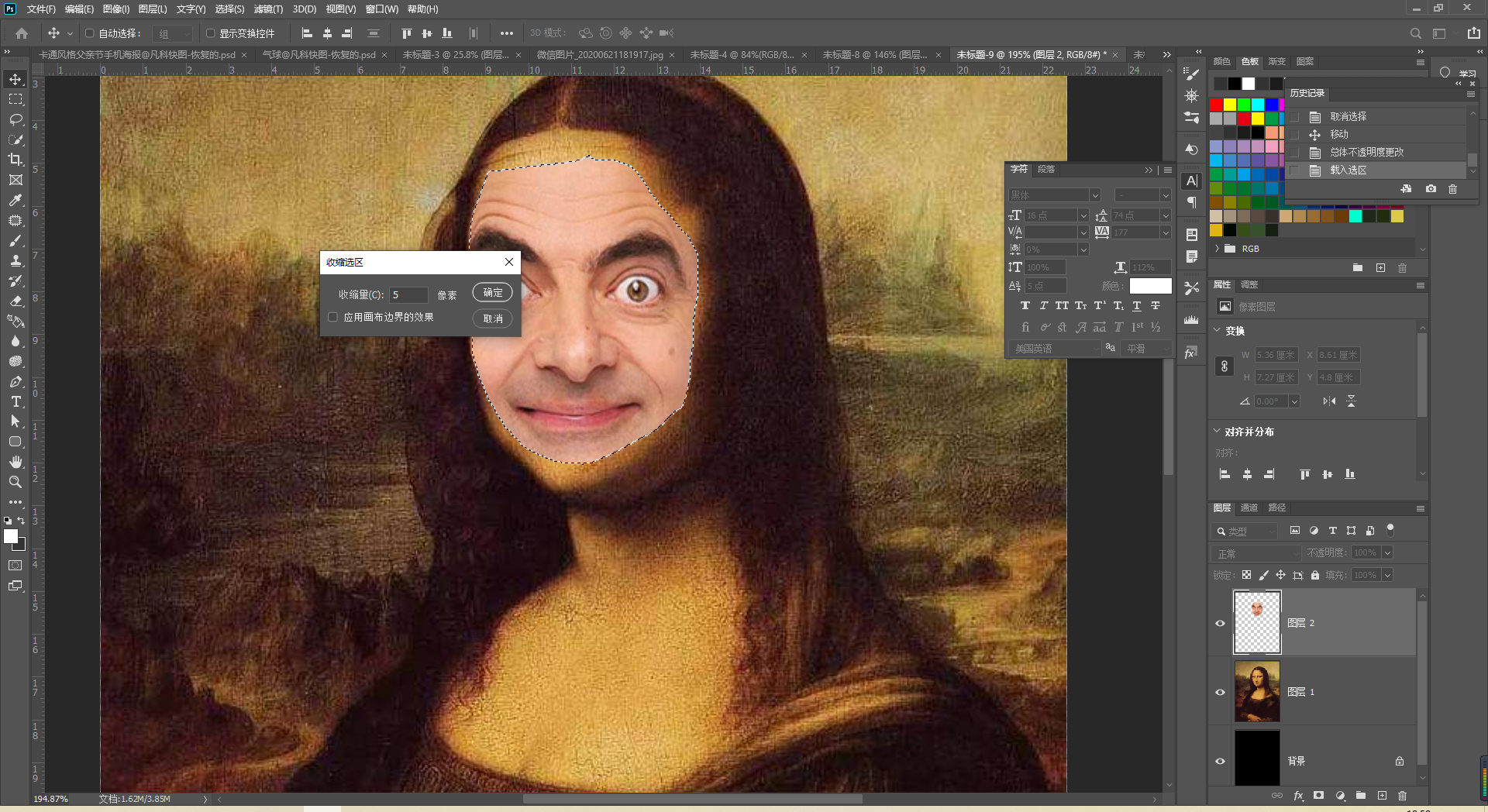The image size is (1488, 812).
Task: Create a new layer in Layers panel
Action: [x=1382, y=796]
